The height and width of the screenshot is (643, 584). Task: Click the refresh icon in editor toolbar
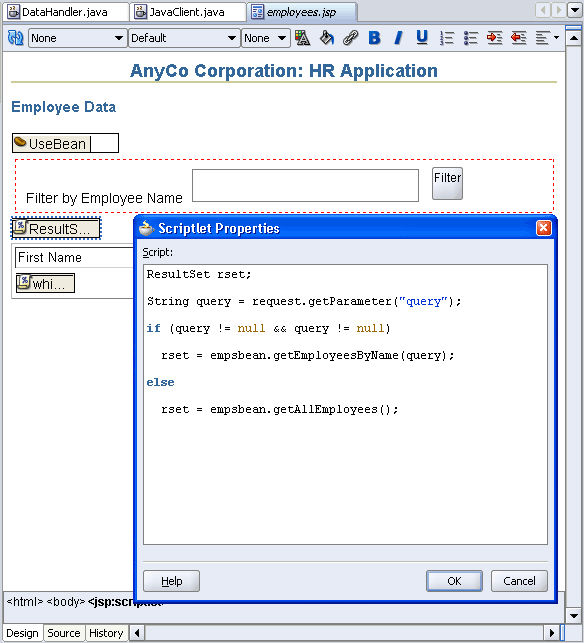(16, 38)
